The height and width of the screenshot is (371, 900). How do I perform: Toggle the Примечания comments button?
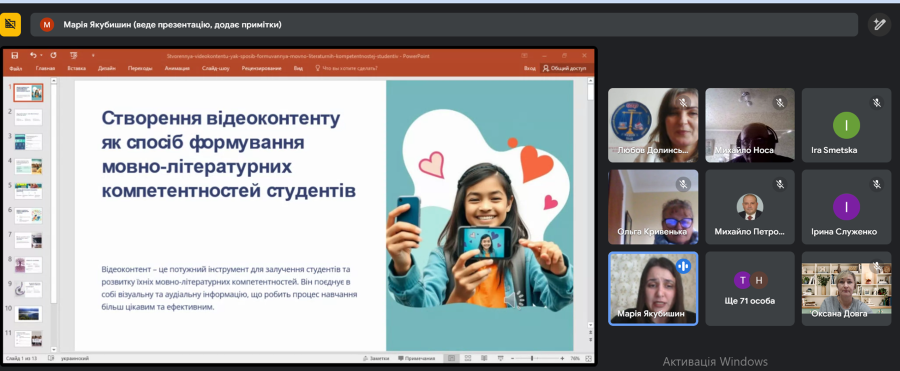pyautogui.click(x=417, y=358)
